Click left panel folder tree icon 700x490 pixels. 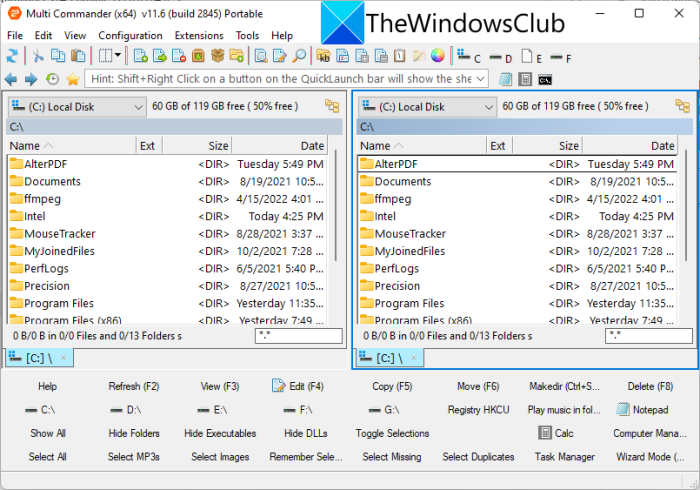coord(332,106)
